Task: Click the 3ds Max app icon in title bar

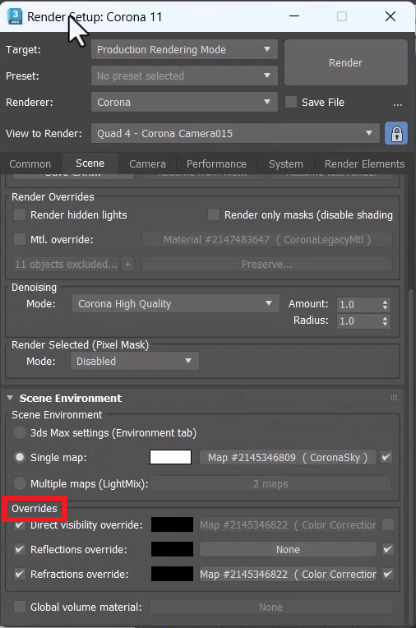Action: [x=15, y=16]
